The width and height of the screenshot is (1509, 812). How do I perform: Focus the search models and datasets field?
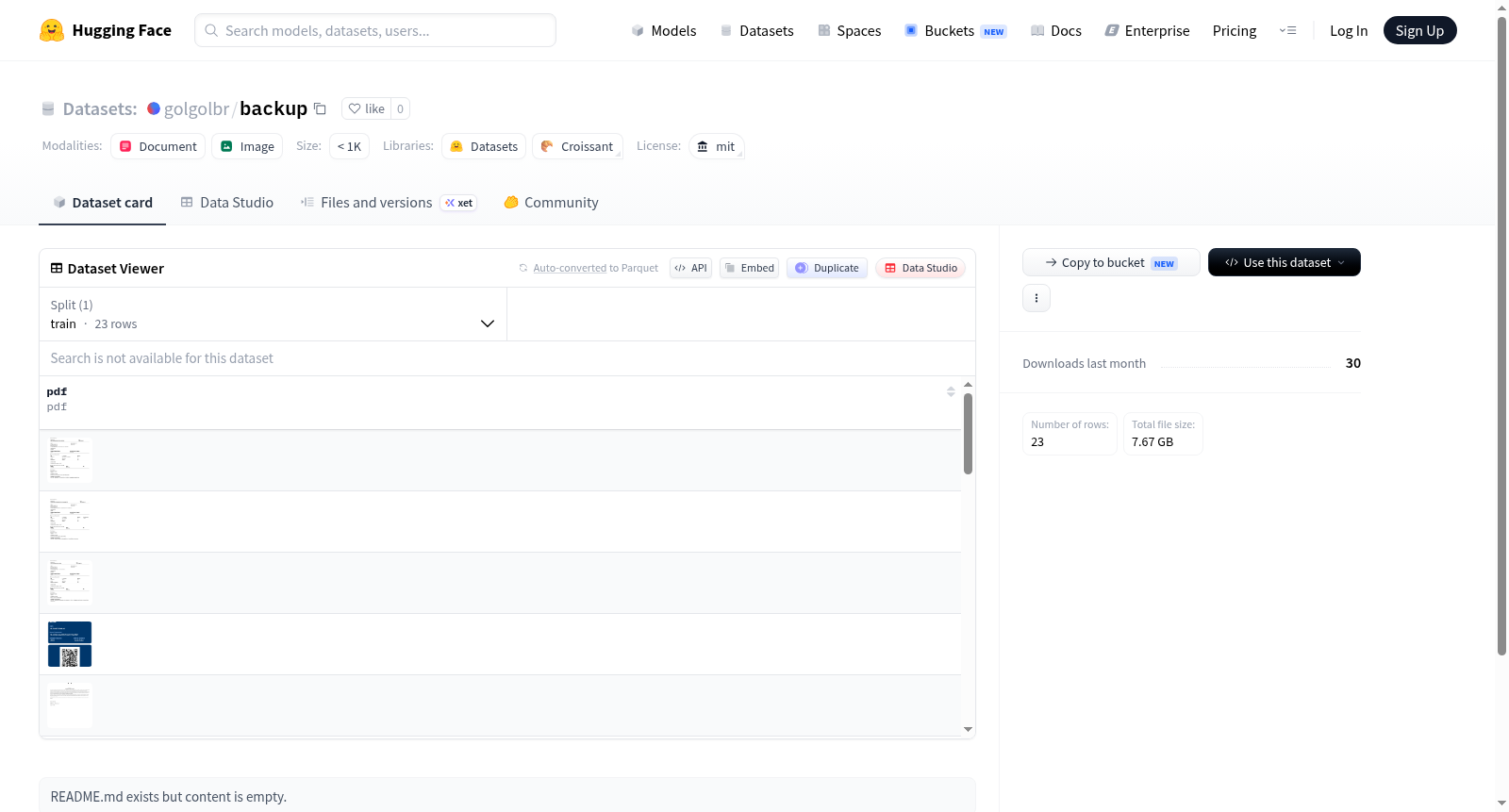tap(375, 30)
